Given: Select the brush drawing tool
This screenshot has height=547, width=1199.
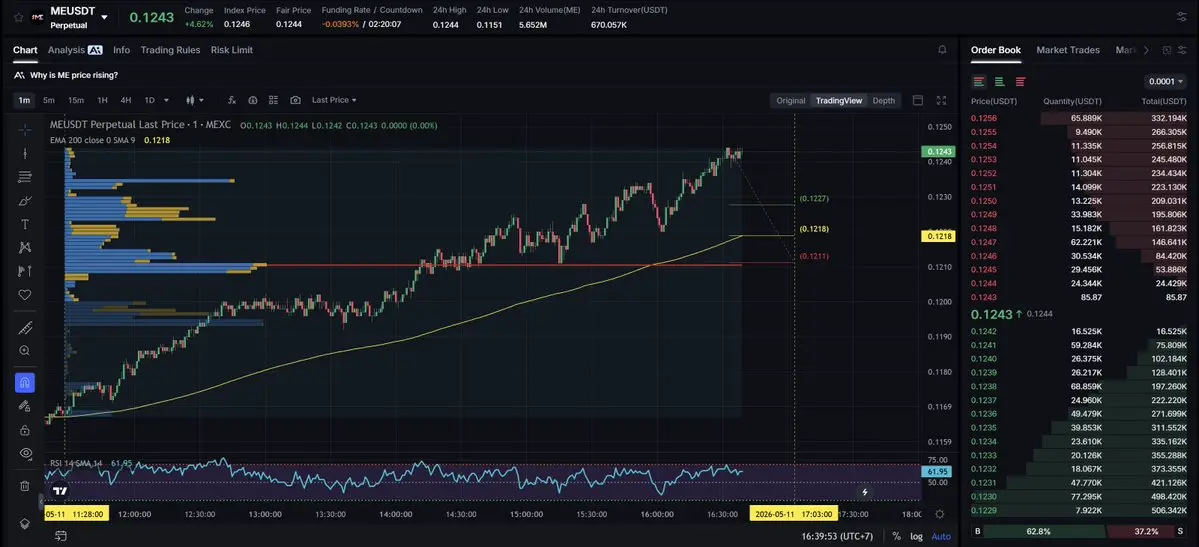Looking at the screenshot, I should click(24, 200).
